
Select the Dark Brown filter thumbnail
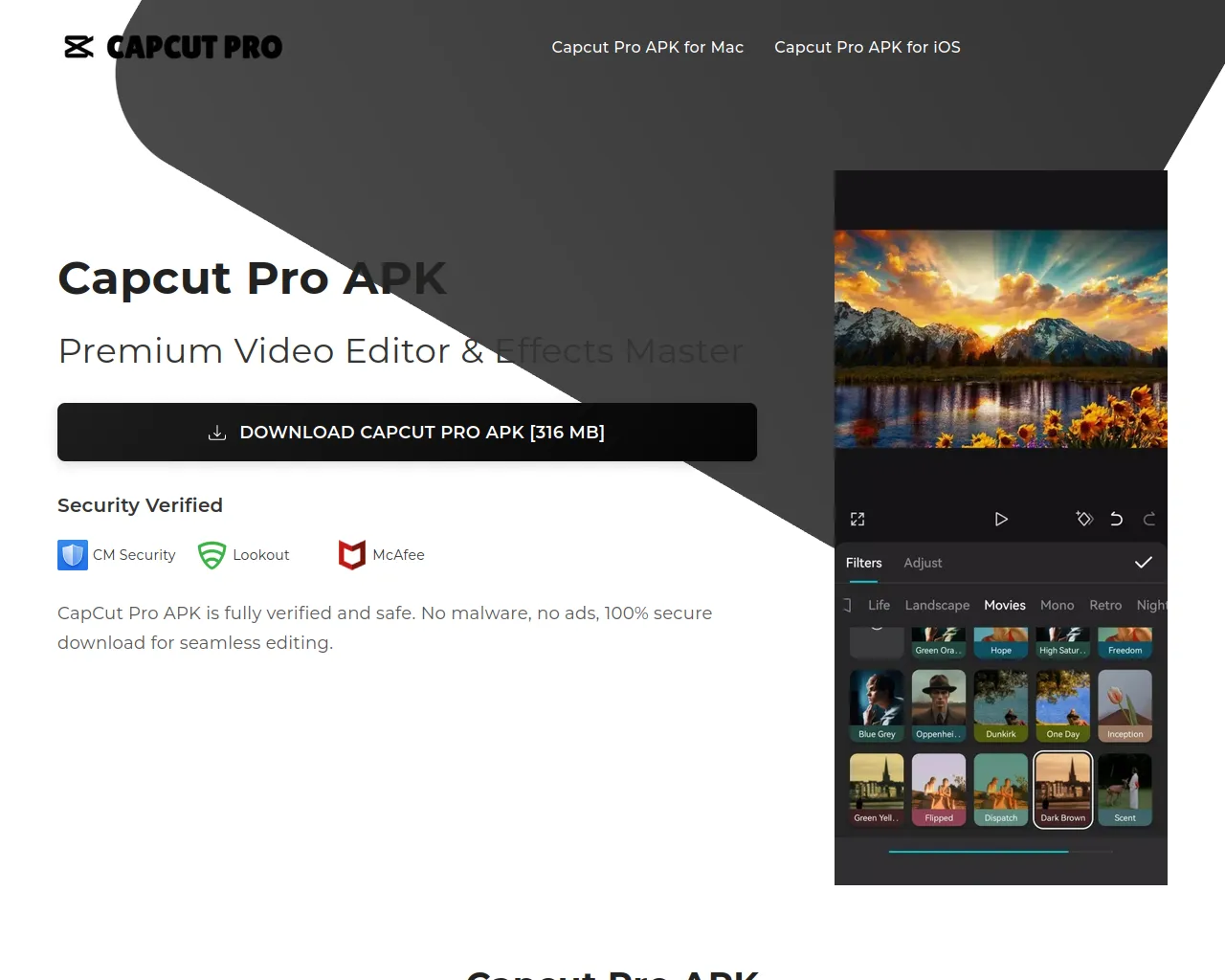tap(1063, 790)
